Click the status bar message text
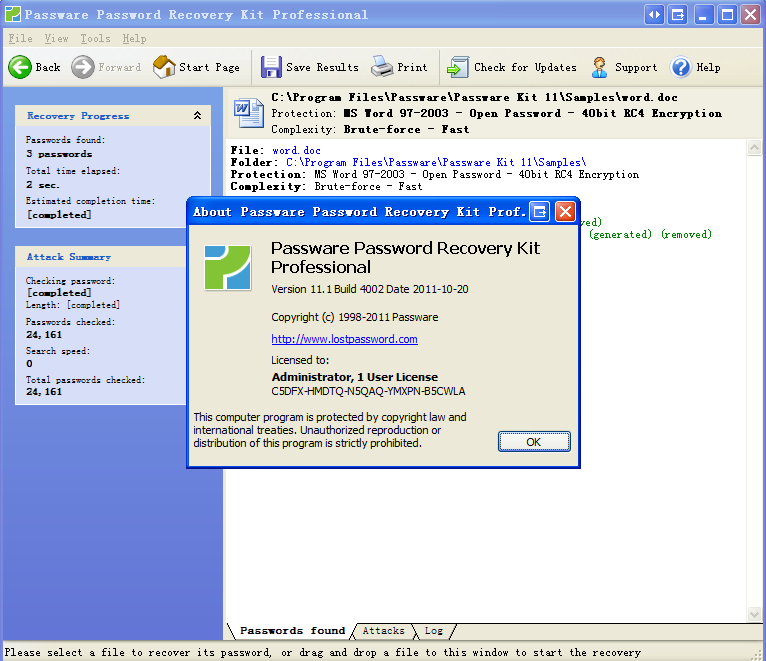 pos(322,653)
